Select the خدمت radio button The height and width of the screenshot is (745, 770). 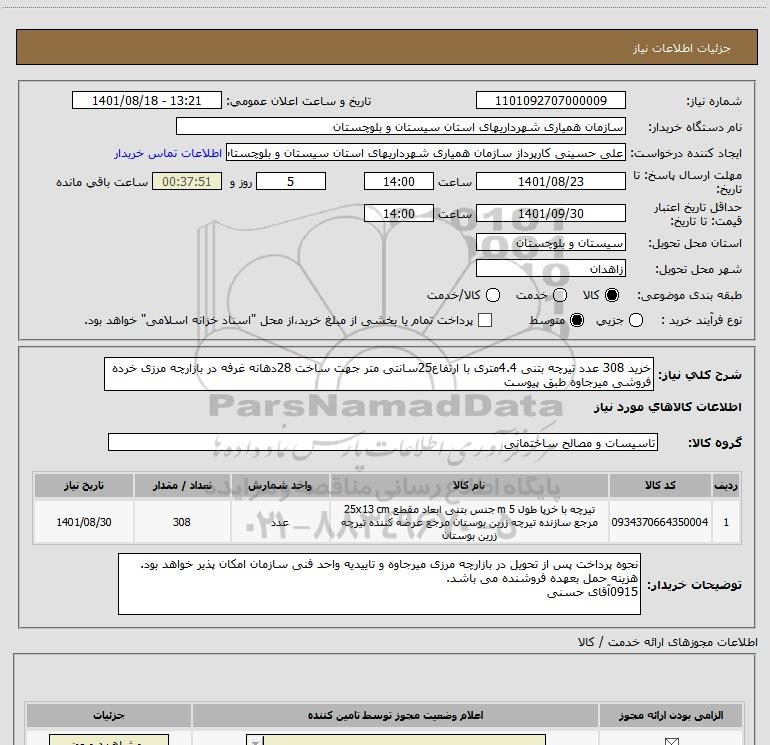[560, 295]
